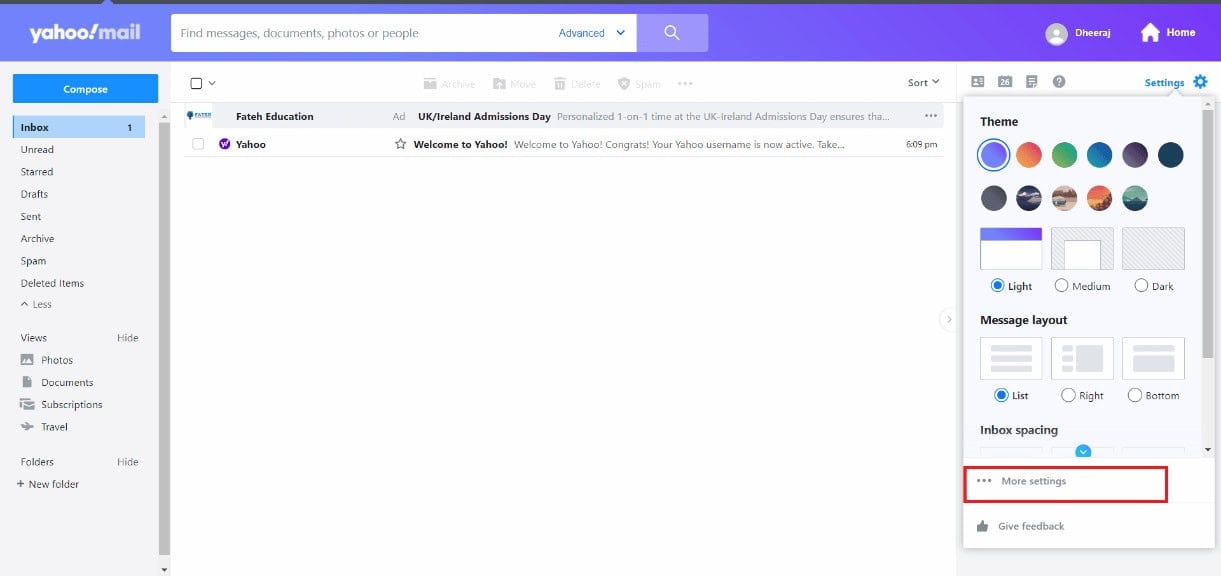This screenshot has width=1221, height=576.
Task: Go to Yahoo Home icon
Action: click(1150, 33)
